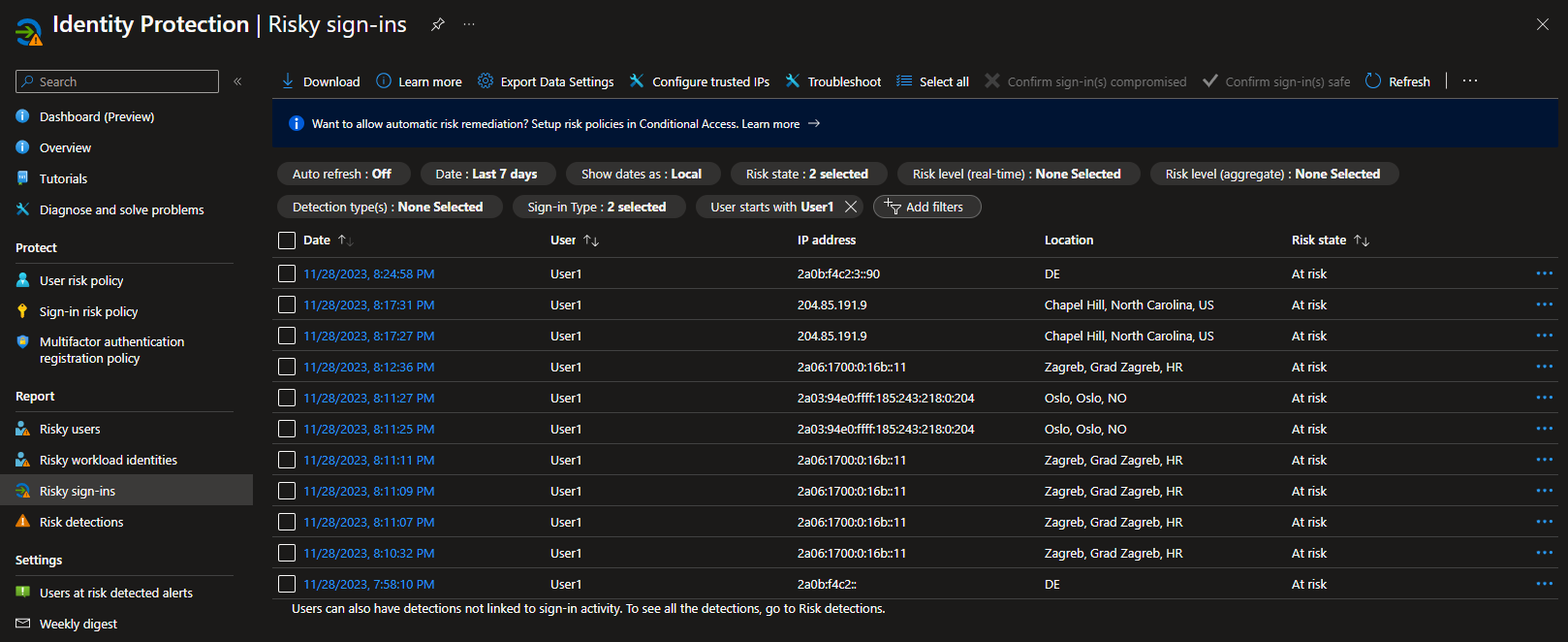This screenshot has width=1568, height=642.
Task: Open the 11/28/2023, 8:11:09 PM sign-in link
Action: tap(368, 491)
